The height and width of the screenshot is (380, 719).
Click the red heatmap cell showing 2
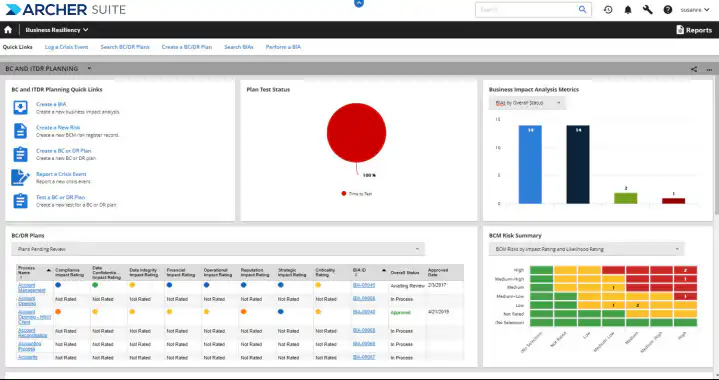[x=685, y=270]
